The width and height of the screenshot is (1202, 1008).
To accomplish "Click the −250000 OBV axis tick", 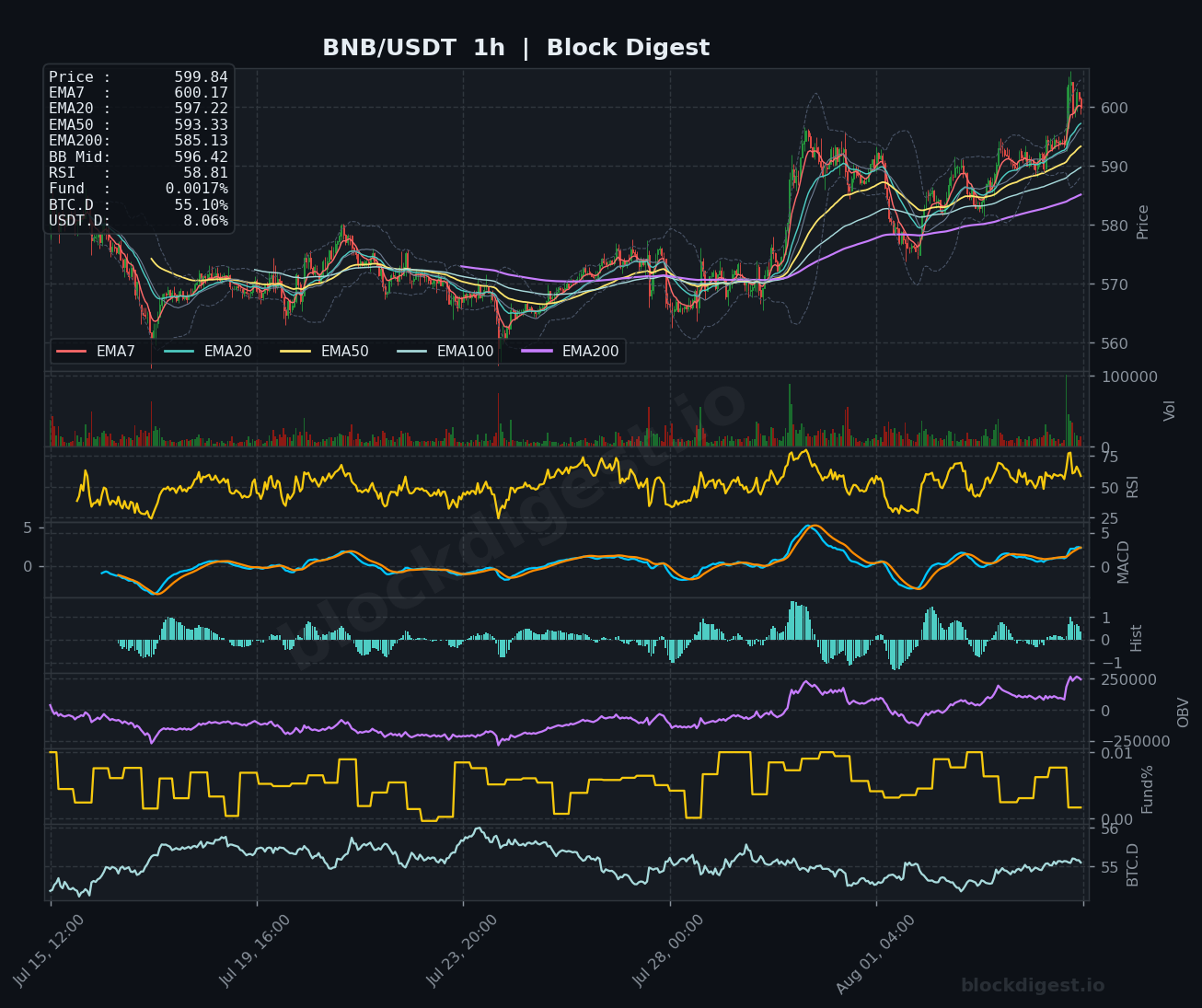I will pyautogui.click(x=1136, y=742).
